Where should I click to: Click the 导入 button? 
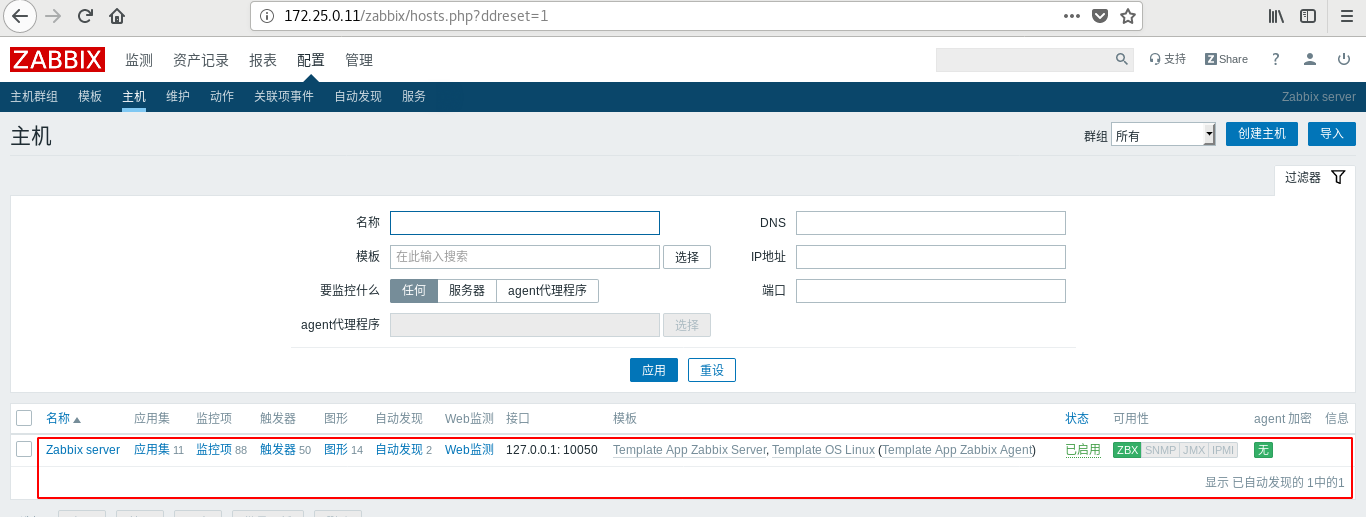(1332, 134)
